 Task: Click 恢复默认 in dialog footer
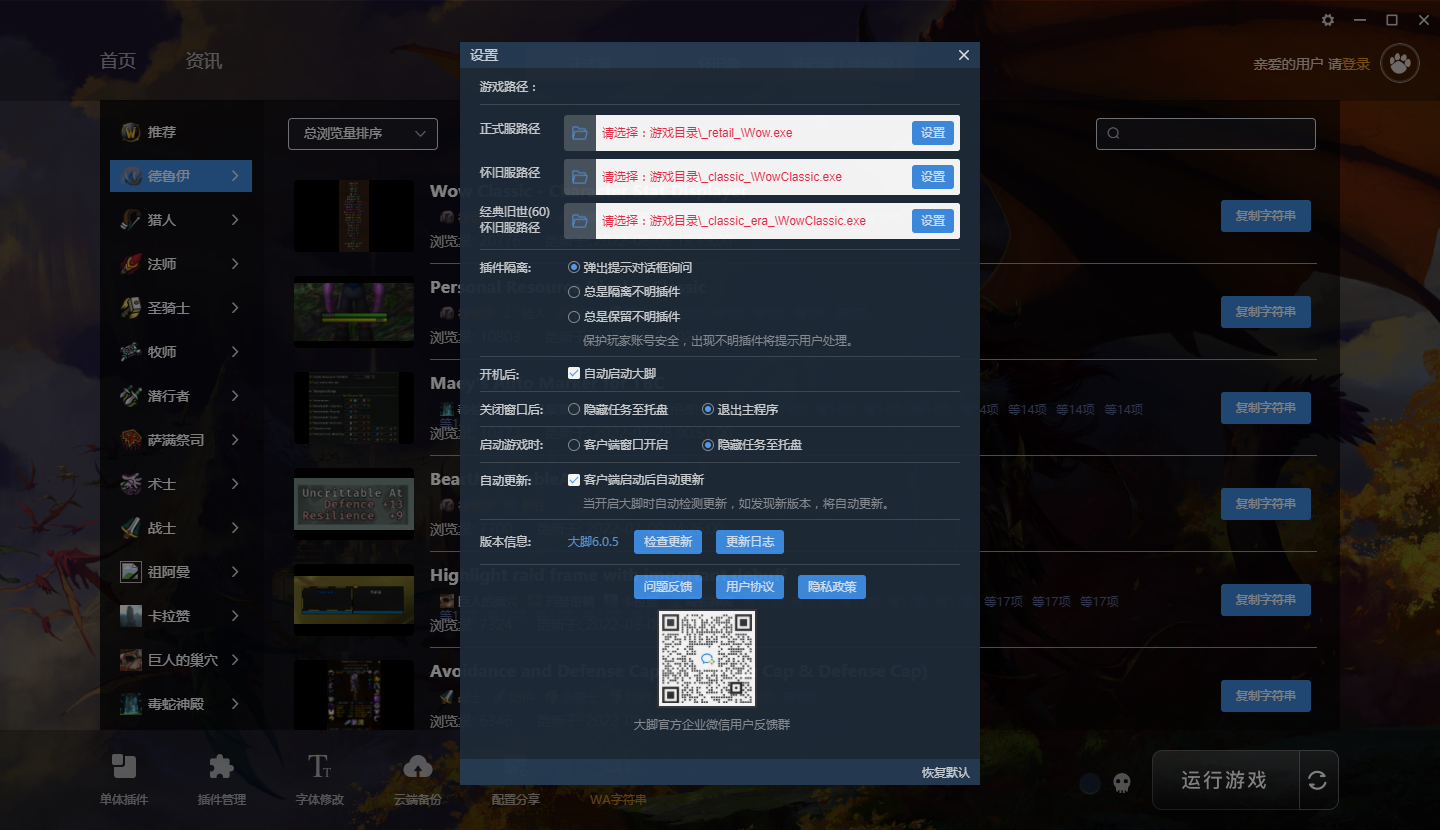click(945, 773)
